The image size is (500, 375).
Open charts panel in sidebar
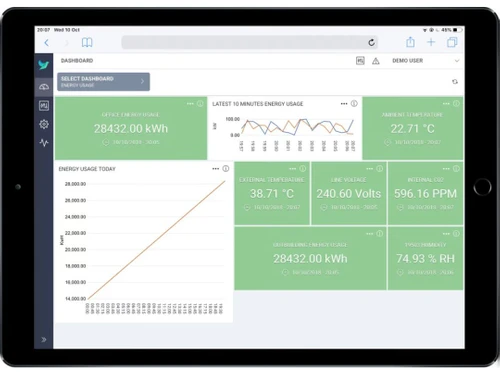tap(44, 106)
